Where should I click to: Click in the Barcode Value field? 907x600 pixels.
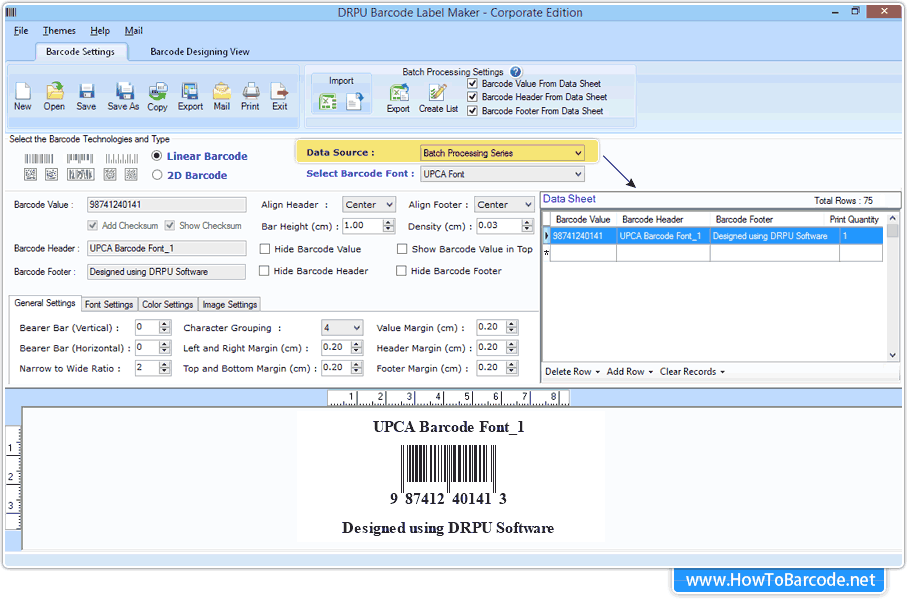(167, 204)
